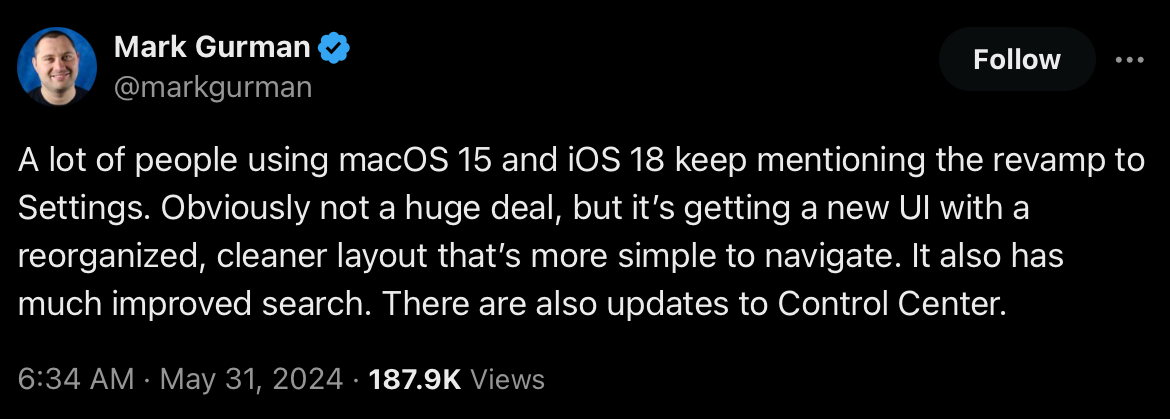The height and width of the screenshot is (419, 1170).
Task: Click the word "Settings." in the tweet
Action: tap(83, 210)
